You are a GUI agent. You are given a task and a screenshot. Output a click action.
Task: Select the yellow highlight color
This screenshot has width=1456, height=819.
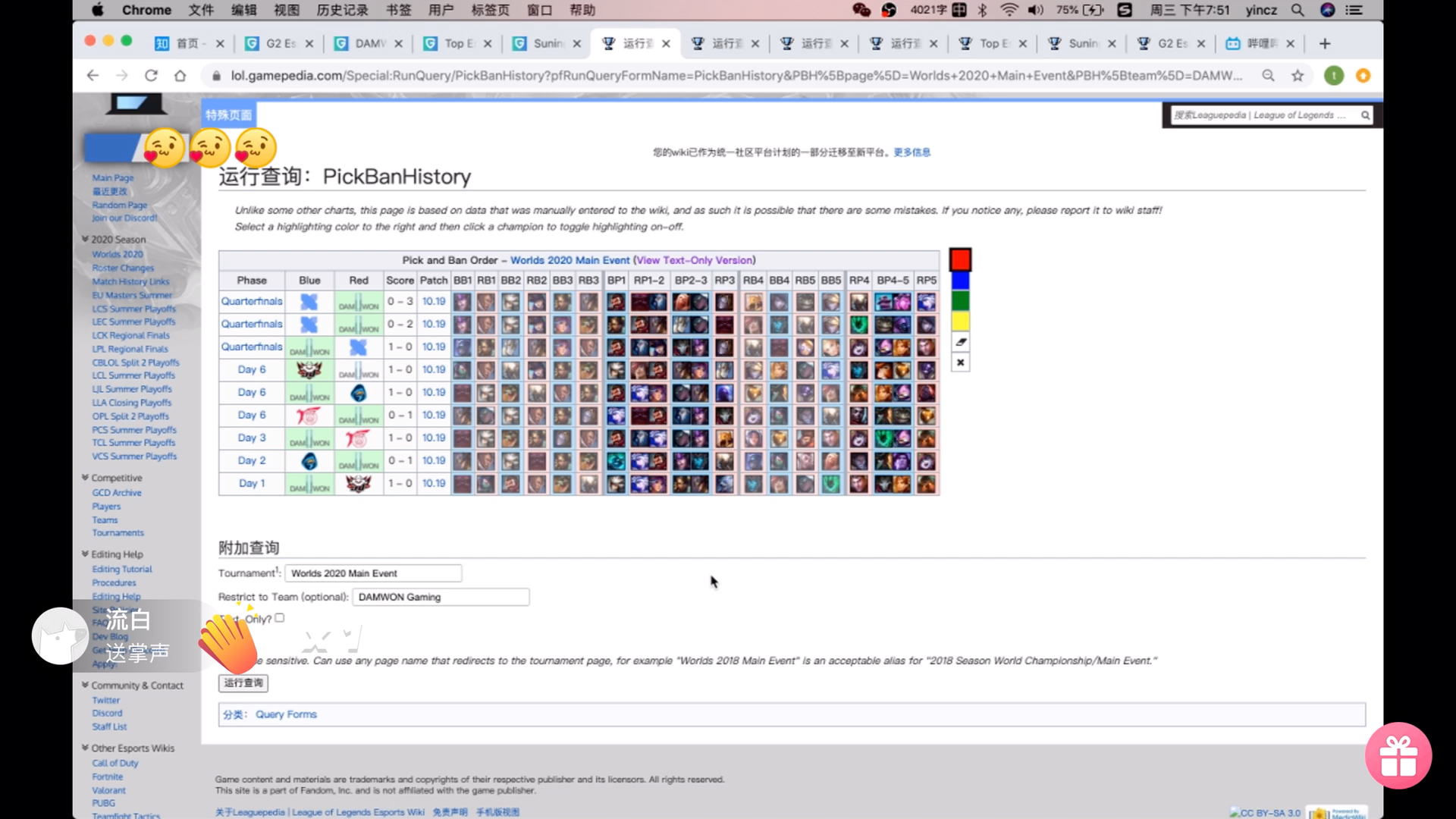(960, 322)
